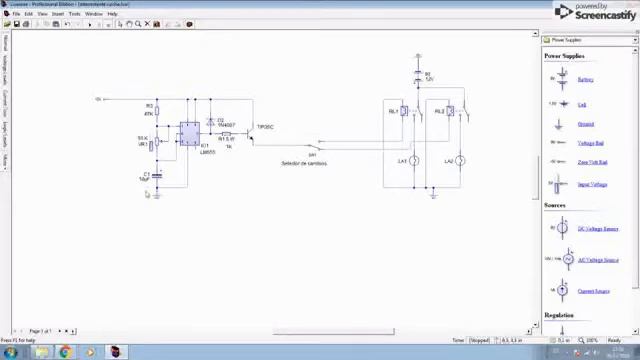The image size is (640, 360).
Task: Click the Livewire taskbar icon
Action: click(116, 352)
